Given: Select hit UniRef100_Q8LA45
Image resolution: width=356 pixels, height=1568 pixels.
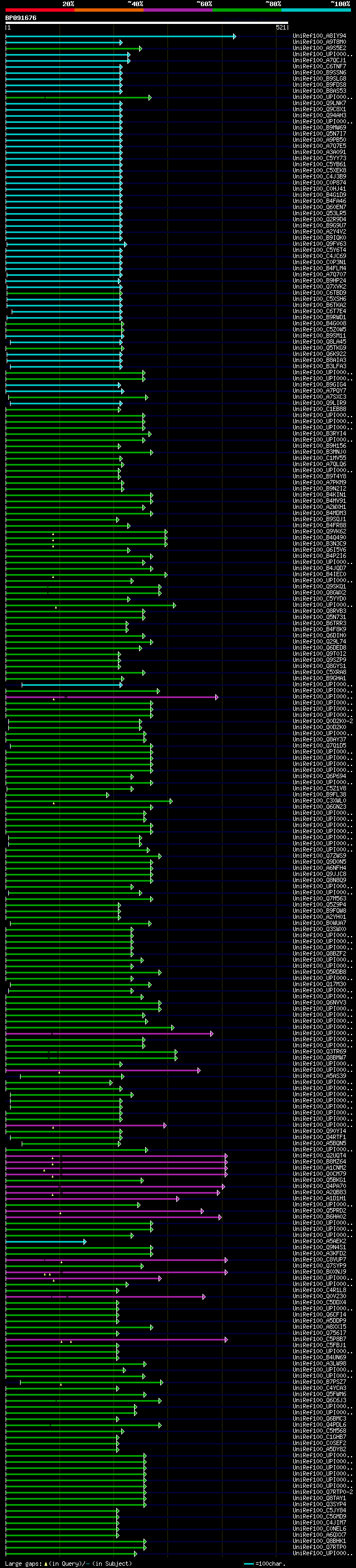Looking at the screenshot, I should 319,342.
